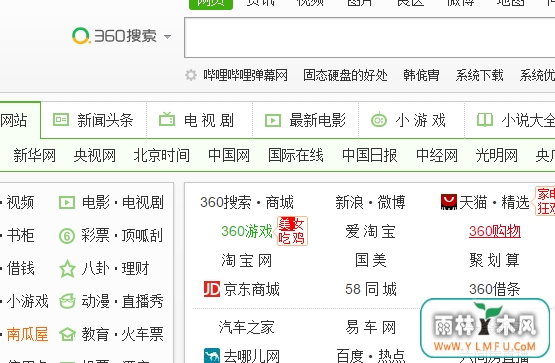
Task: Click the 新闻头条 newspaper icon
Action: click(x=61, y=120)
